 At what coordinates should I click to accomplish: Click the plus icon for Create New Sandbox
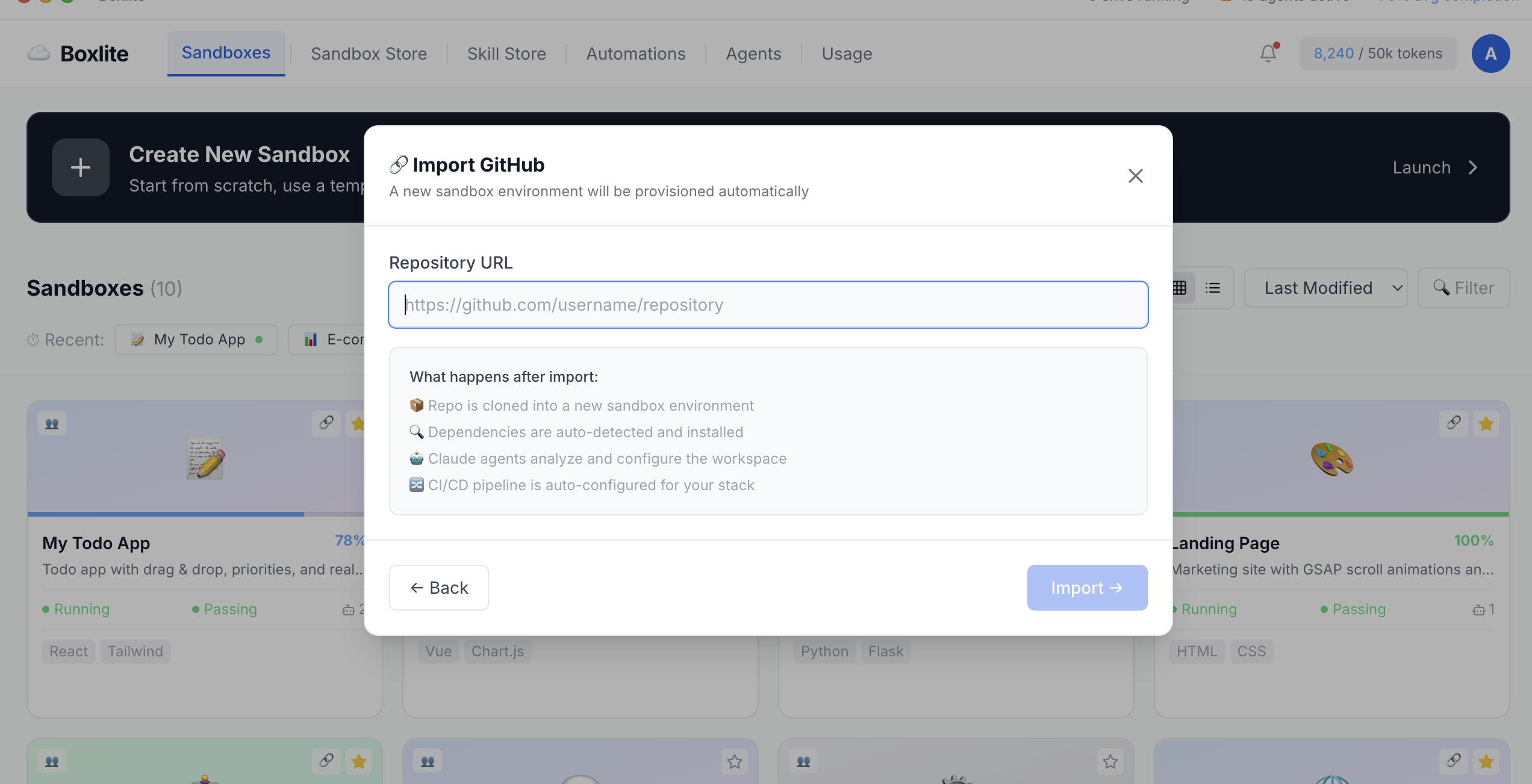coord(81,167)
